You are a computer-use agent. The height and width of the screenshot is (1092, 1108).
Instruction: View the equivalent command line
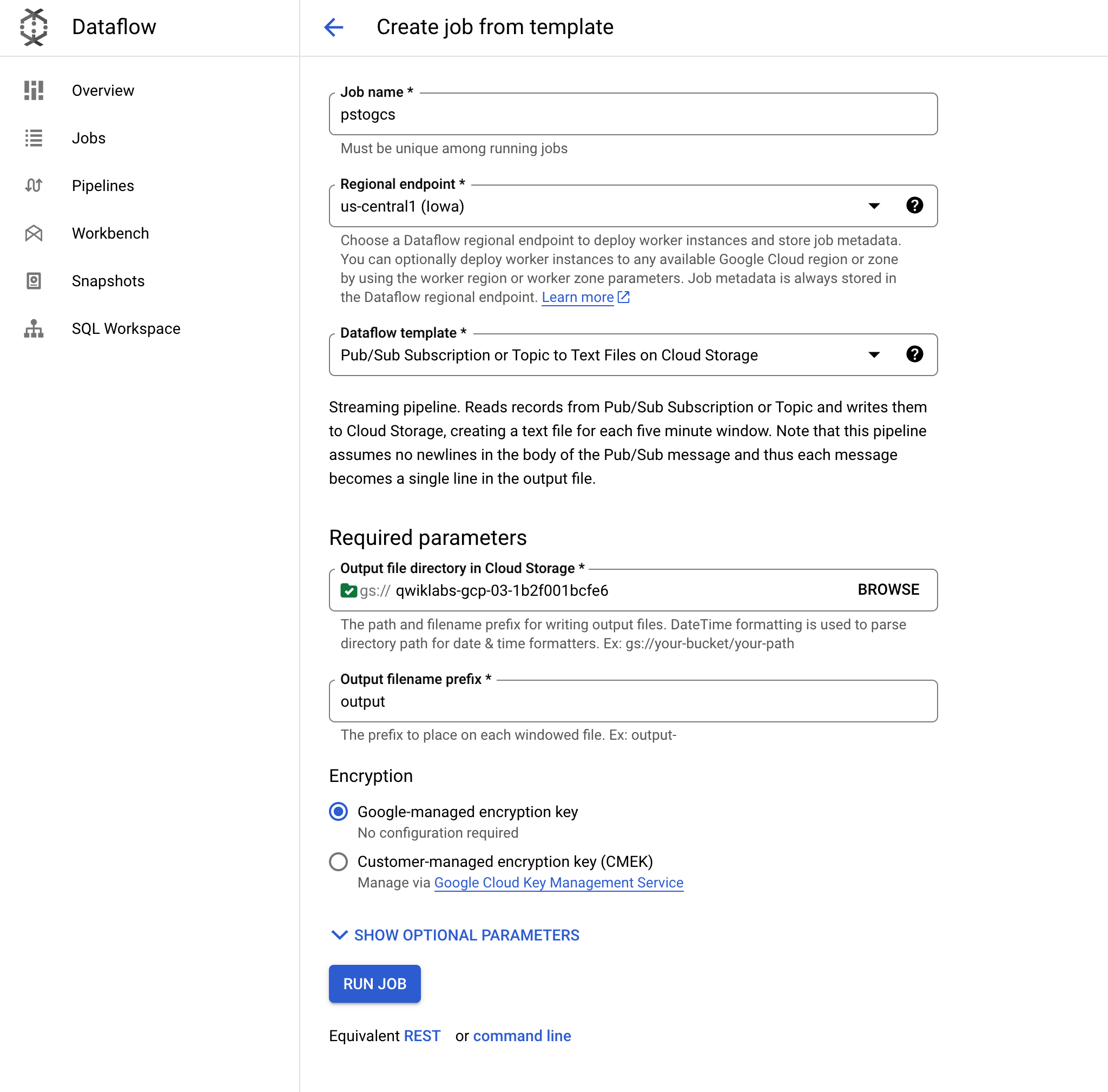pyautogui.click(x=522, y=1036)
